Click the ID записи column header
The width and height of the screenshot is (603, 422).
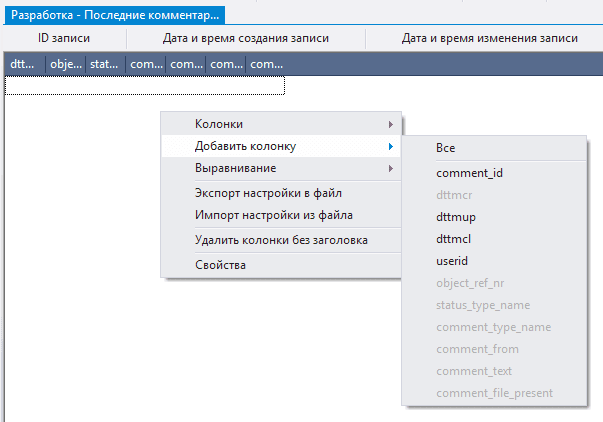click(64, 39)
